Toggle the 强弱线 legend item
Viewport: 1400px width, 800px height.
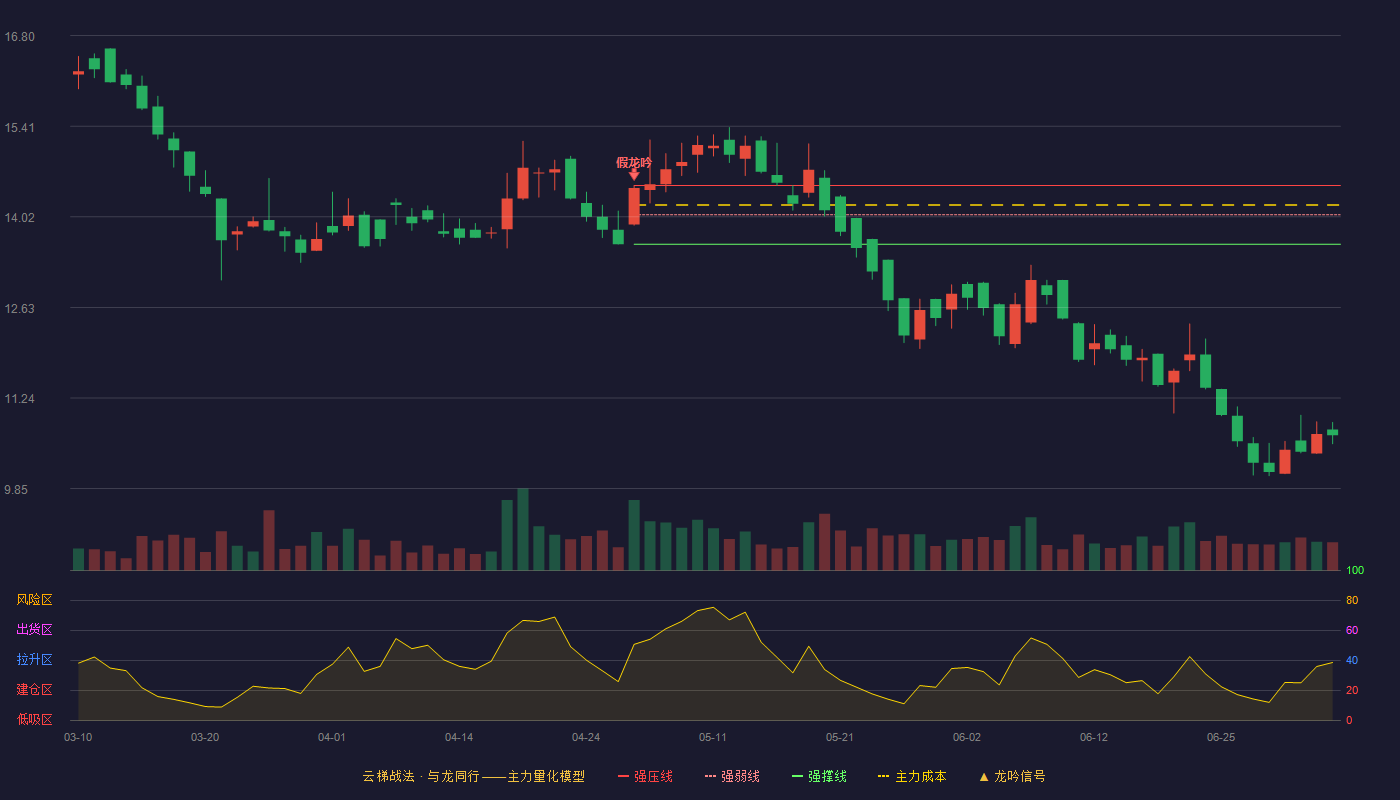point(732,776)
